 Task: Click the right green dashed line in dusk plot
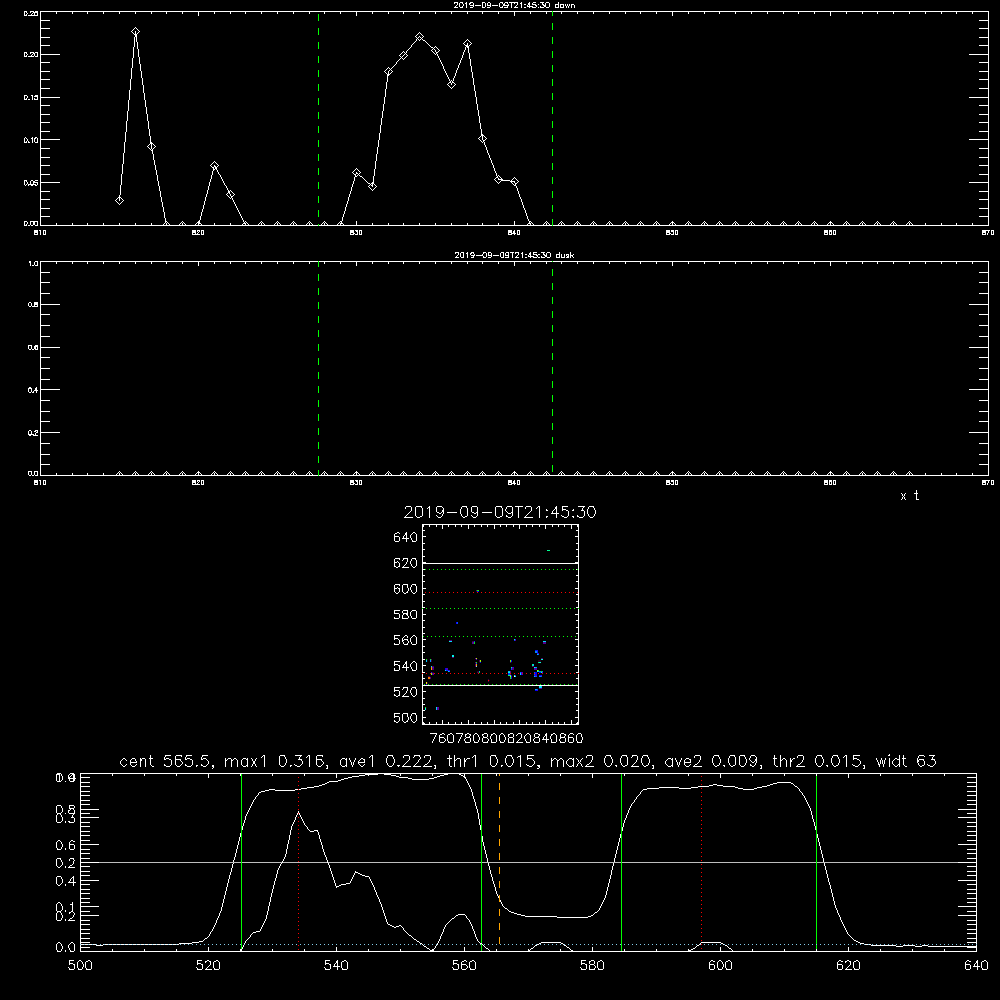click(x=552, y=368)
